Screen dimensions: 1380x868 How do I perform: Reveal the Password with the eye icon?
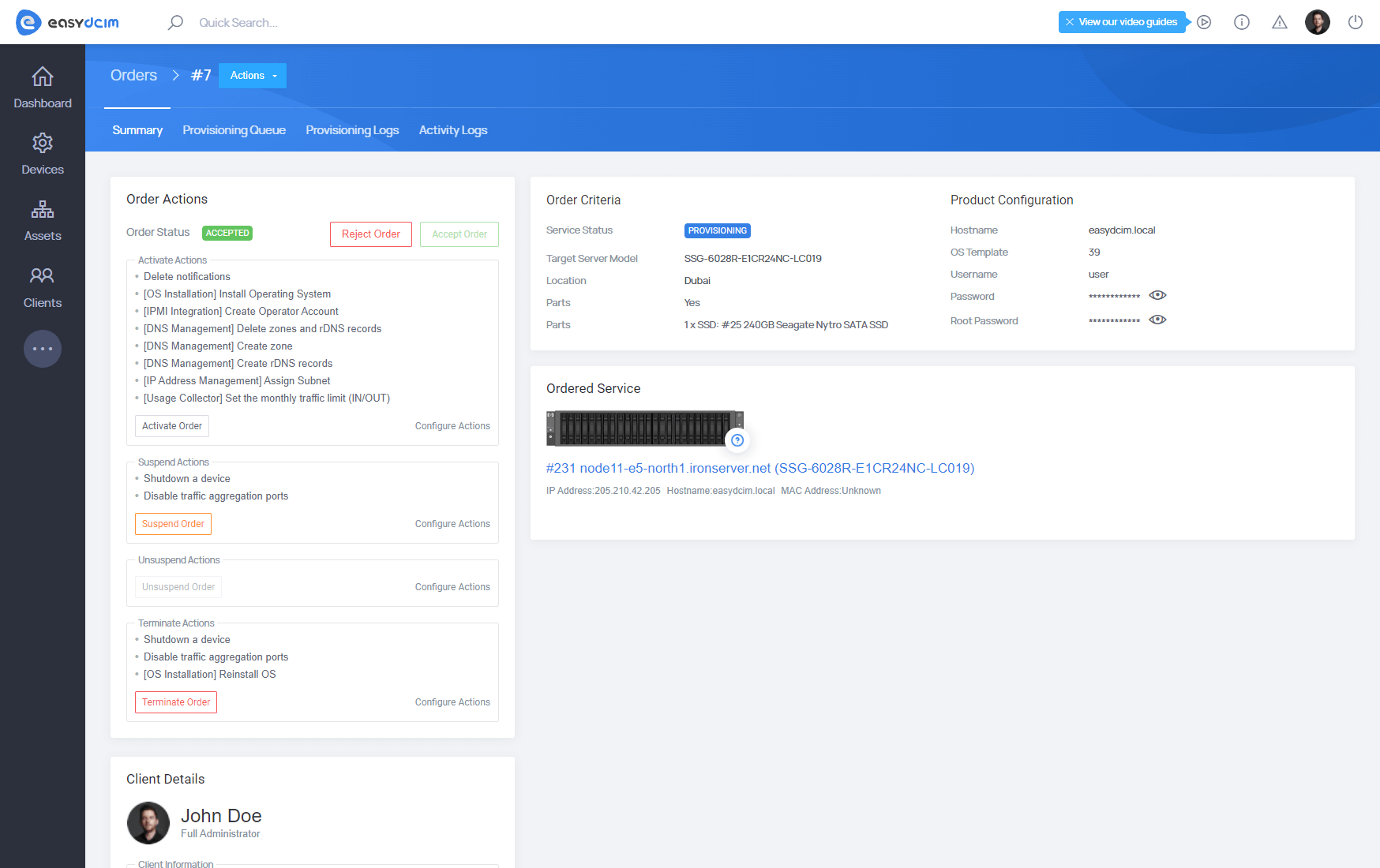[1157, 295]
